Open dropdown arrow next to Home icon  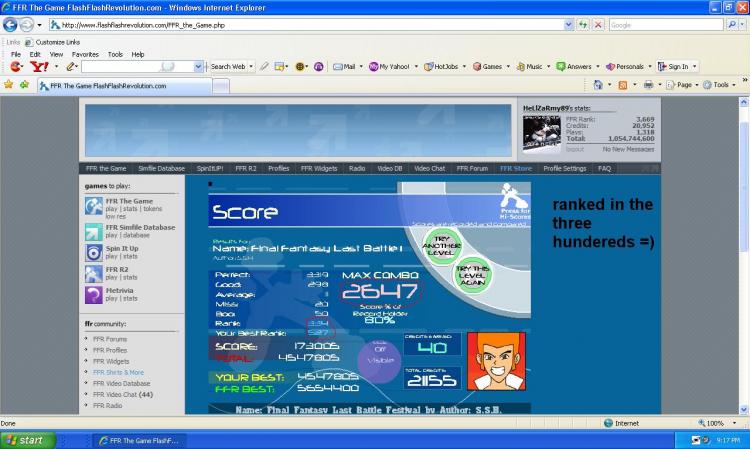[x=609, y=85]
